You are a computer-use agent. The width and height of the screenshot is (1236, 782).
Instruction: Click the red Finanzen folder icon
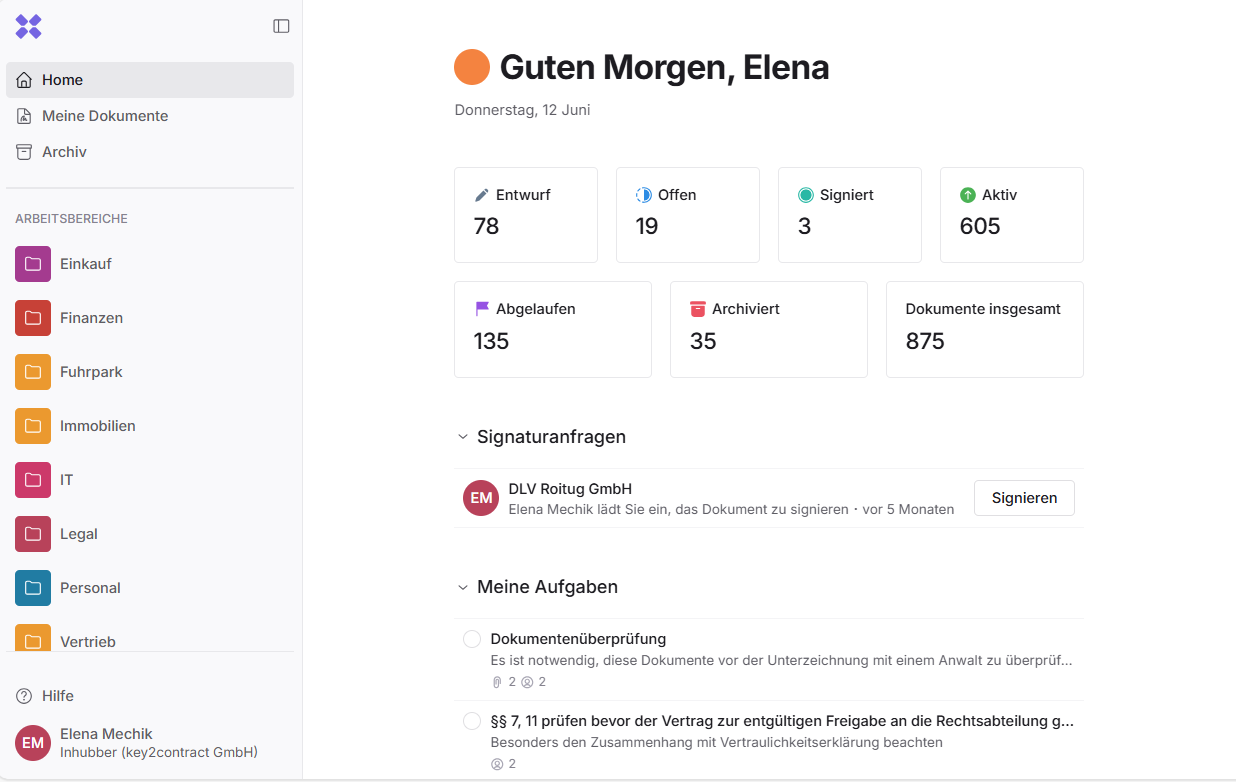click(x=33, y=318)
